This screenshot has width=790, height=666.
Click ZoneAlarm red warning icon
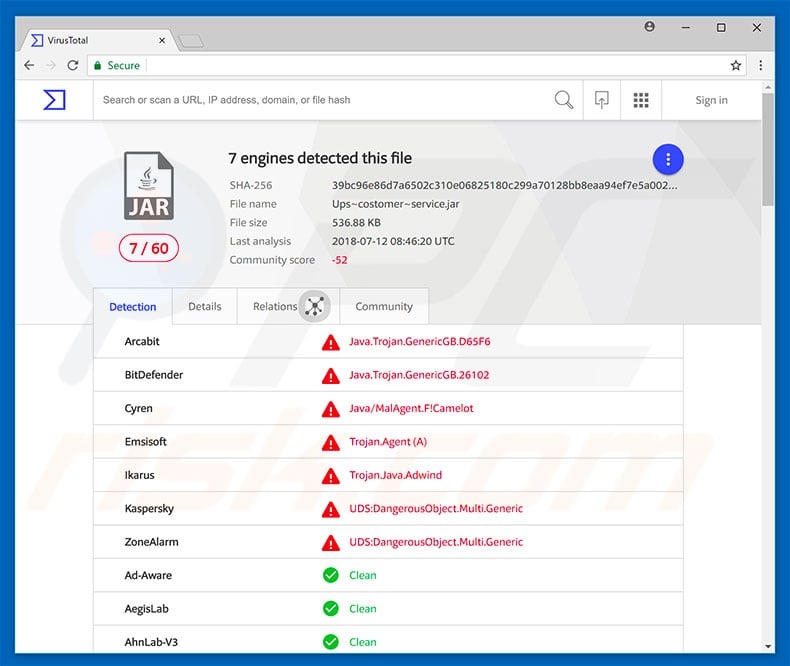331,543
